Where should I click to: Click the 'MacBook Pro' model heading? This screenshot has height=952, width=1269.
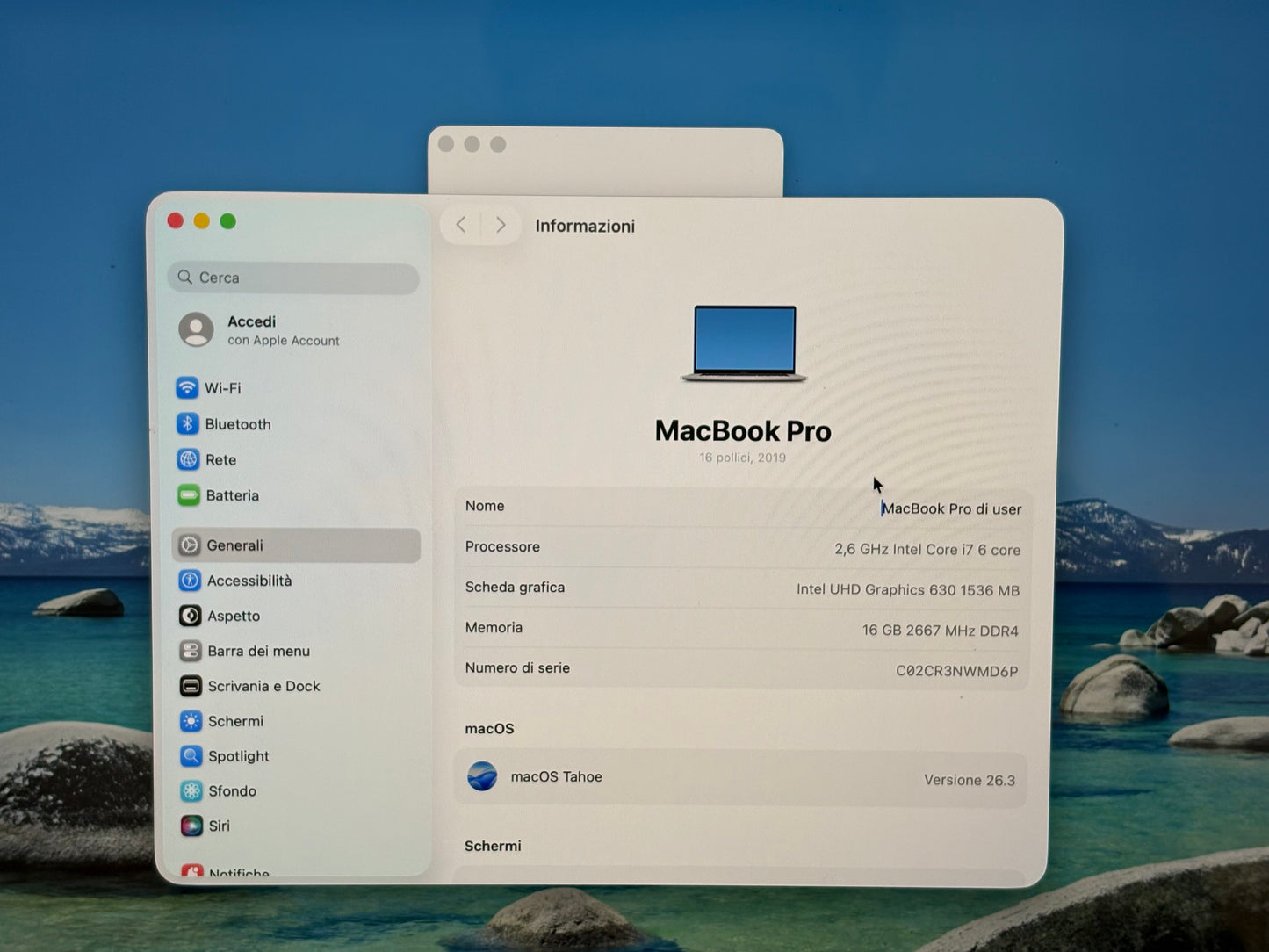click(x=743, y=430)
